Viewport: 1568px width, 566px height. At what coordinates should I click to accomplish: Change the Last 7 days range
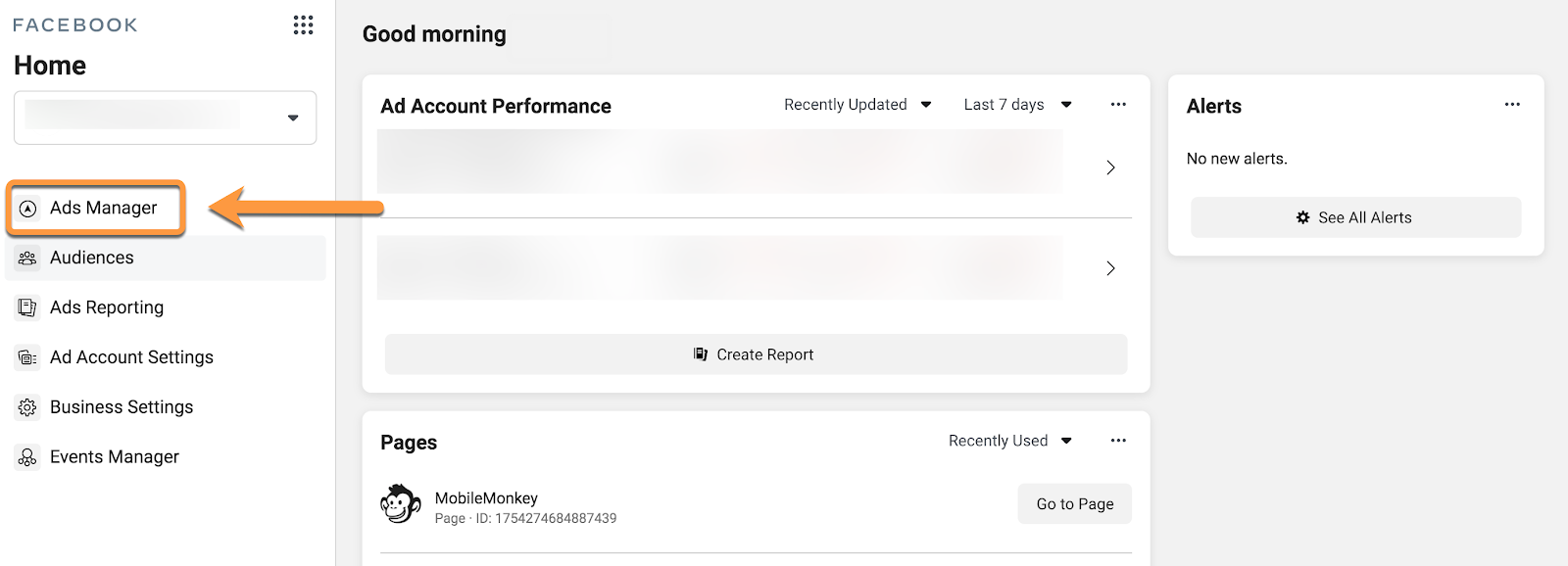click(x=1017, y=105)
